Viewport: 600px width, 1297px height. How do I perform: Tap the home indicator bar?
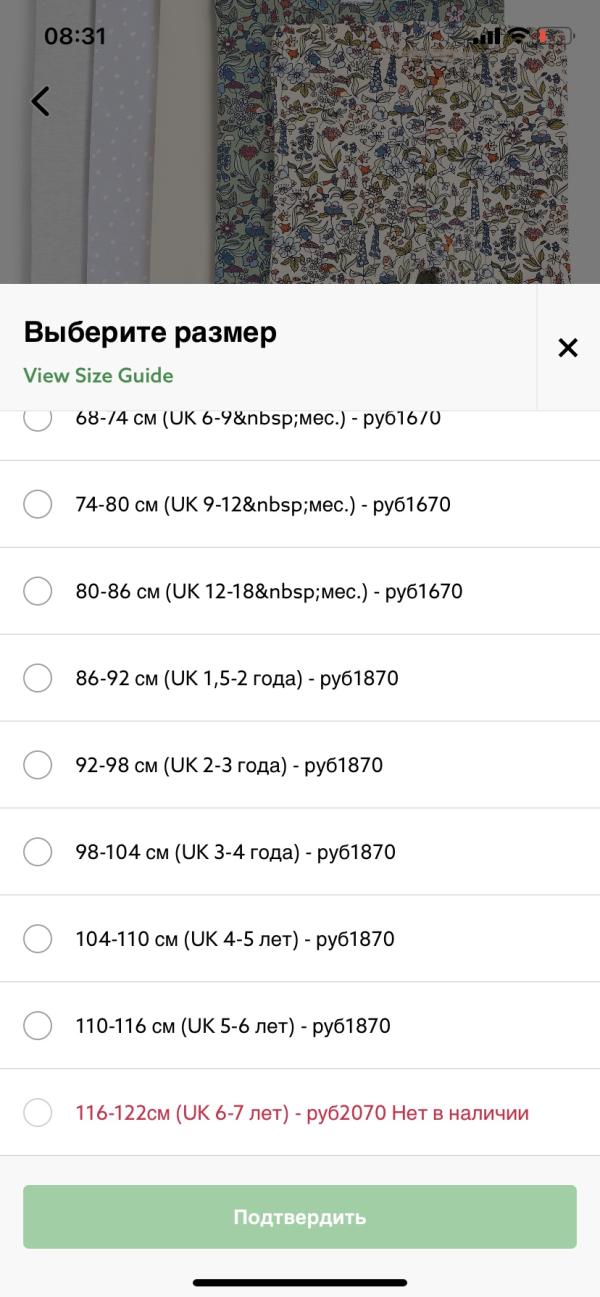[x=300, y=1282]
